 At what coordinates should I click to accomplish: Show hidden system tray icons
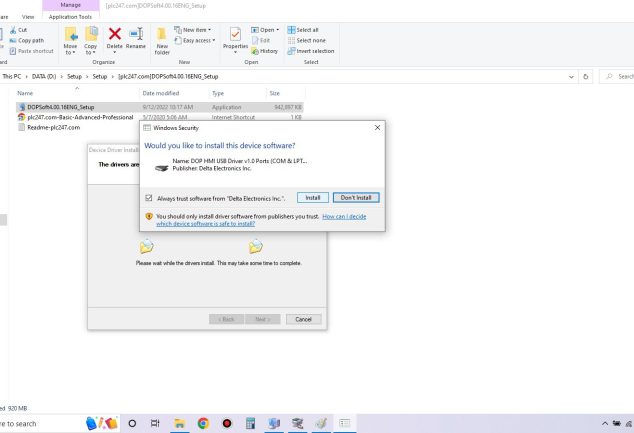[x=605, y=424]
